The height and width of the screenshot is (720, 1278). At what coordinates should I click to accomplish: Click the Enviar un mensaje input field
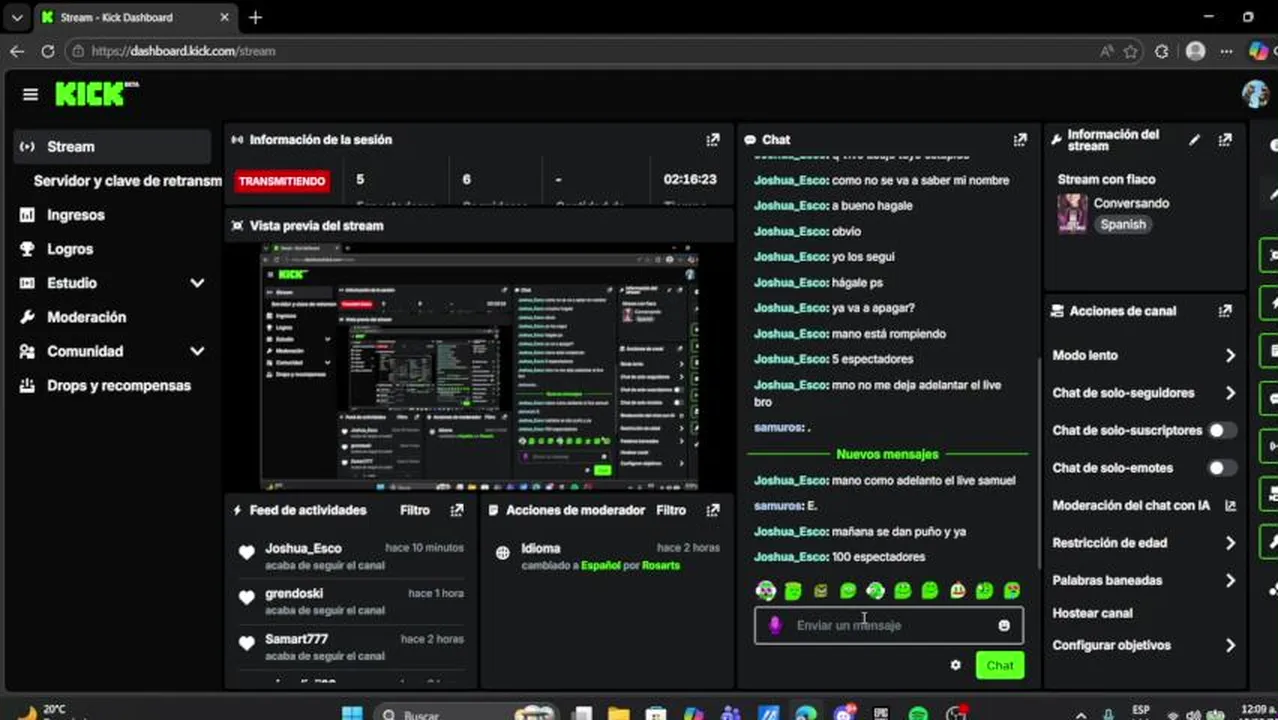888,626
